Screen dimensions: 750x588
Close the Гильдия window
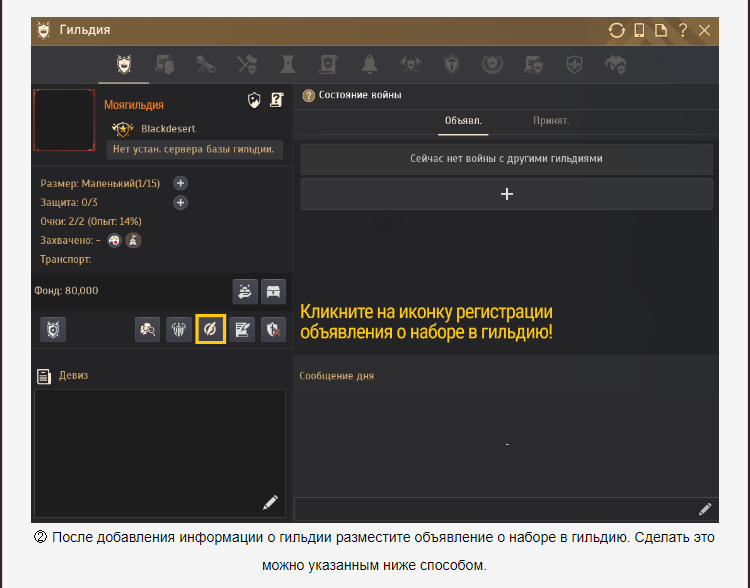coord(704,31)
